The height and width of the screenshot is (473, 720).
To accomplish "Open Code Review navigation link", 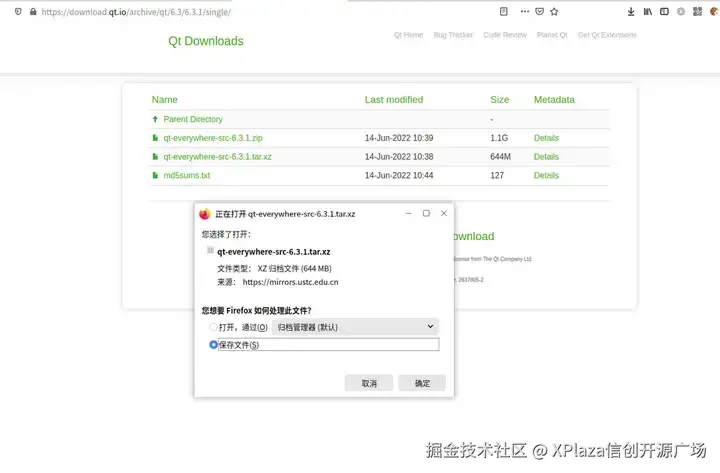I will (505, 35).
